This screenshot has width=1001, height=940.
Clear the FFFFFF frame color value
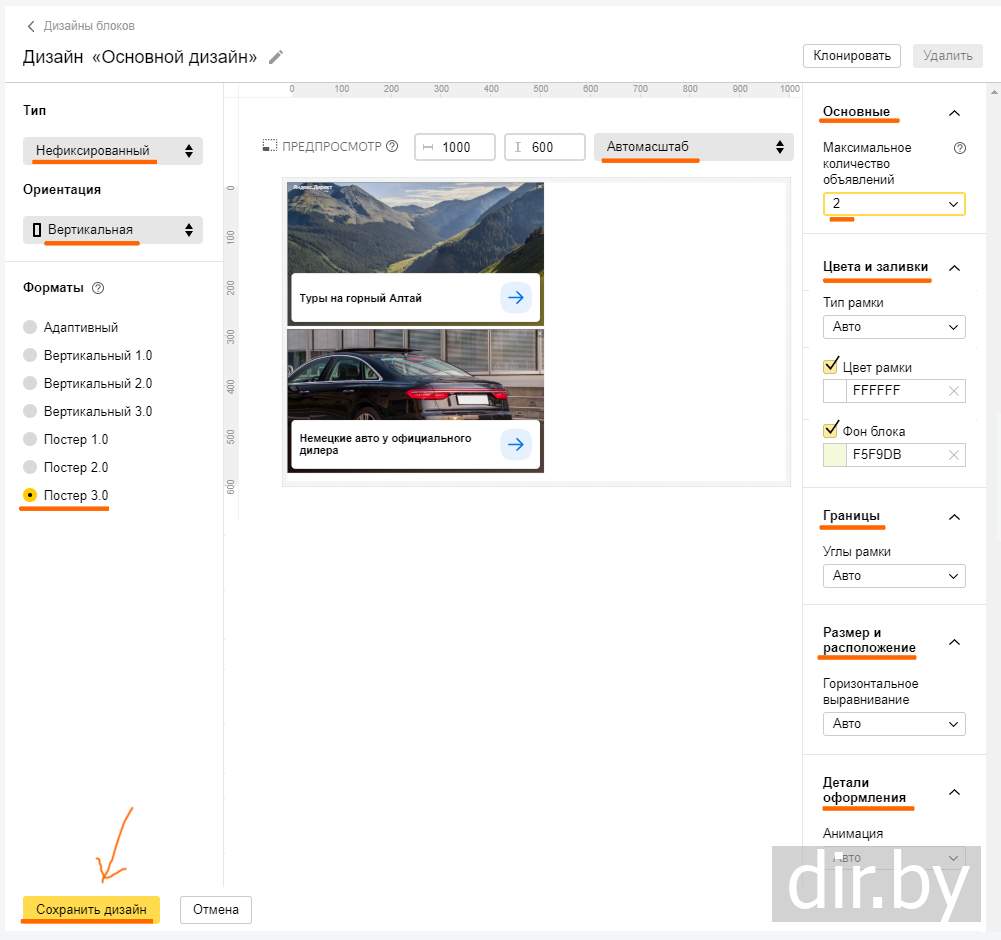pyautogui.click(x=954, y=391)
